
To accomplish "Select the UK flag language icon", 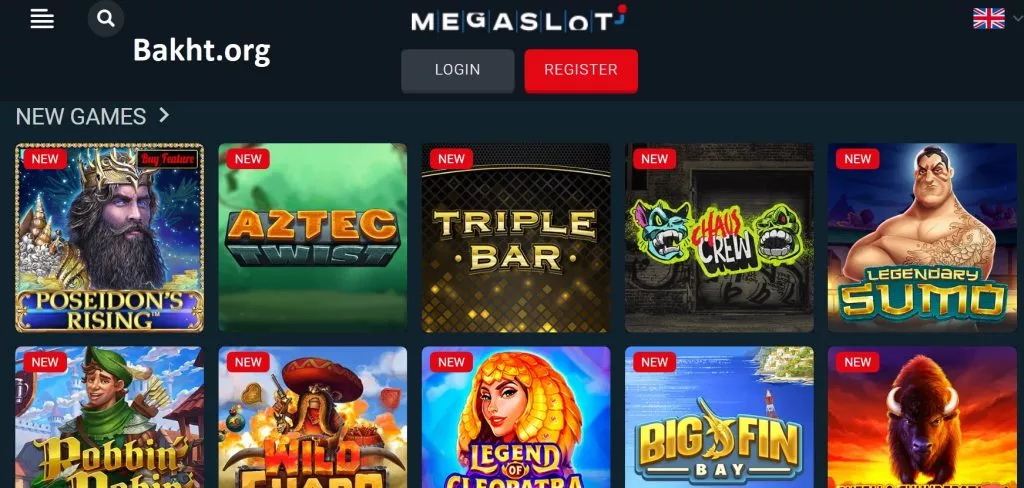I will (x=989, y=18).
